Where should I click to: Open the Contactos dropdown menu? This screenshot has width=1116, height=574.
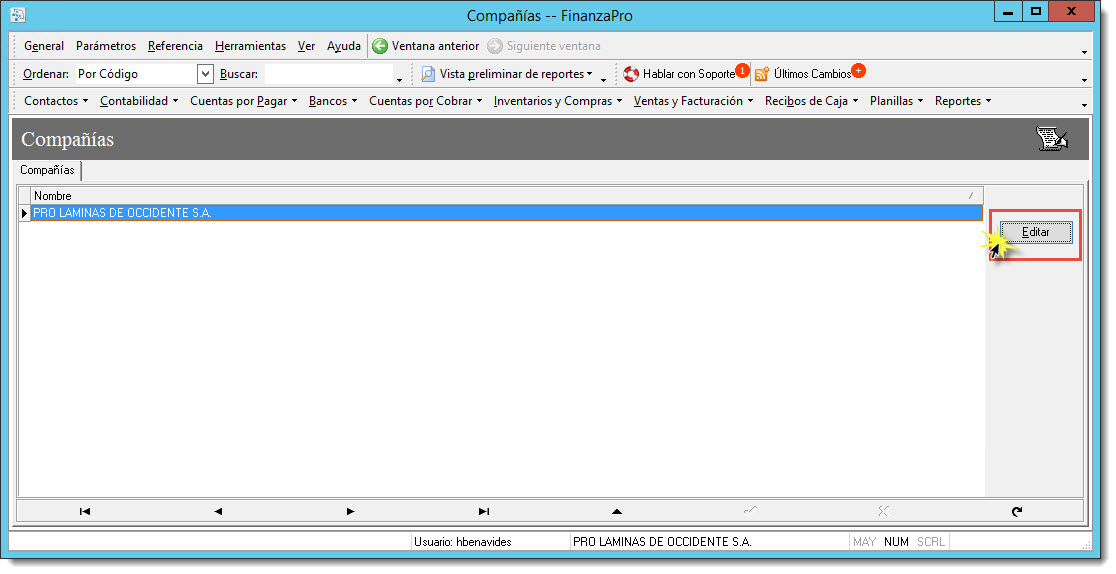tap(56, 101)
